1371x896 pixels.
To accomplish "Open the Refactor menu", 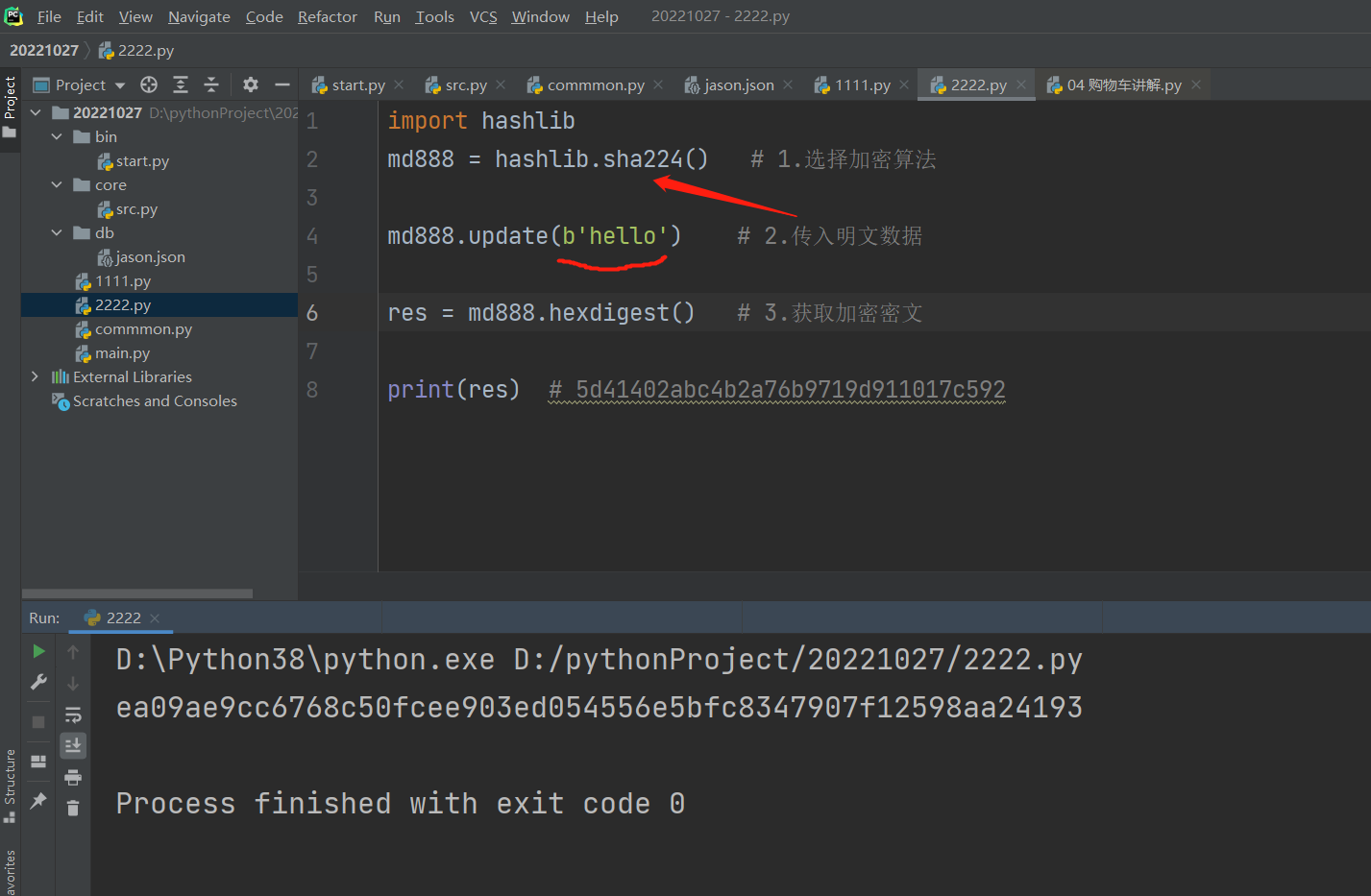I will pyautogui.click(x=328, y=16).
